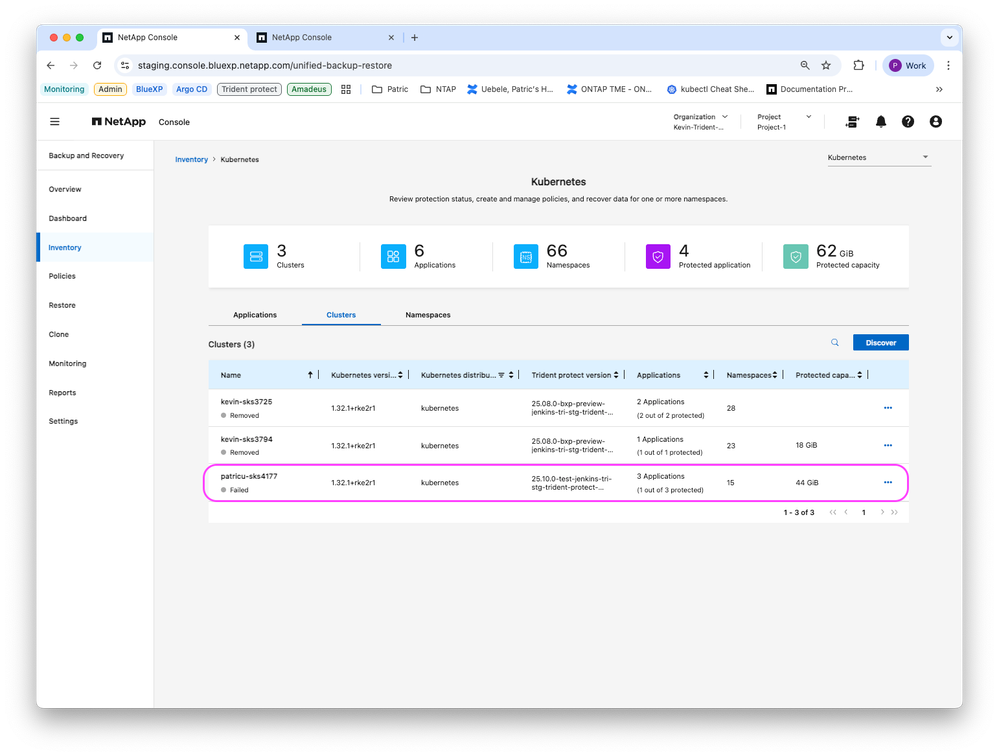Go to last page in pagination
Screen dimensions: 999x756
[895, 512]
